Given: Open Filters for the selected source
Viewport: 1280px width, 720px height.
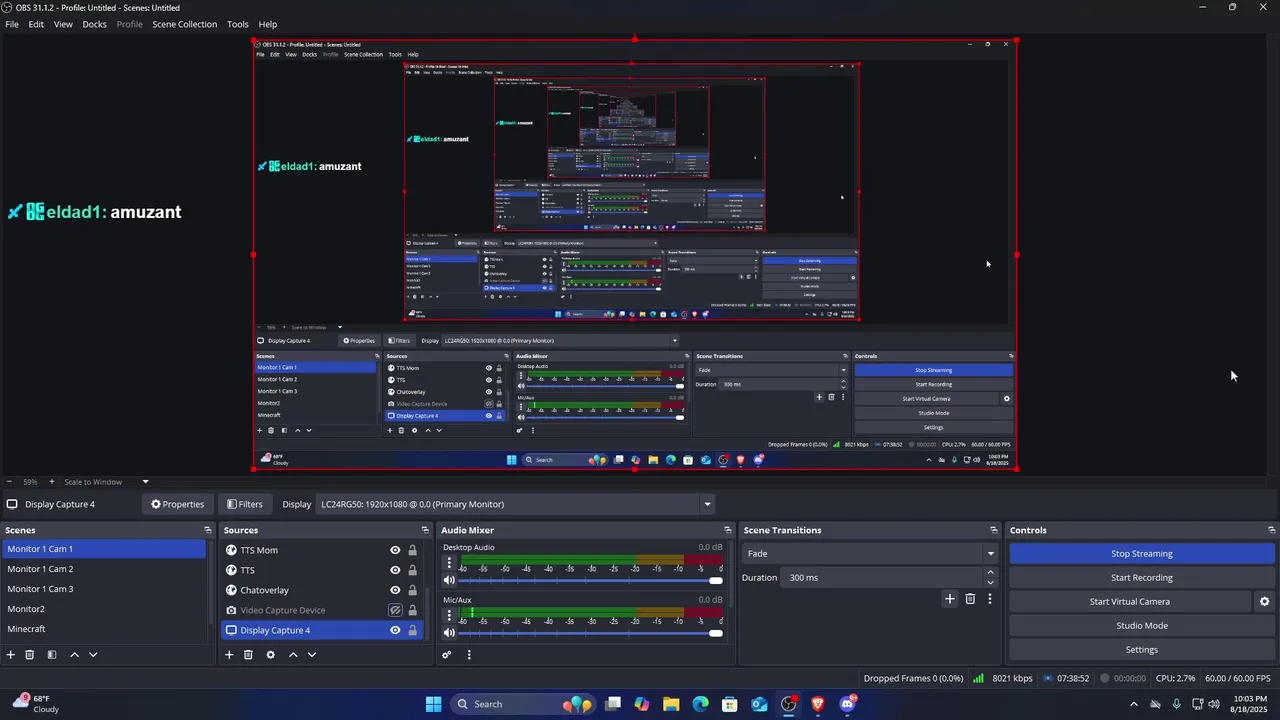Looking at the screenshot, I should point(244,504).
